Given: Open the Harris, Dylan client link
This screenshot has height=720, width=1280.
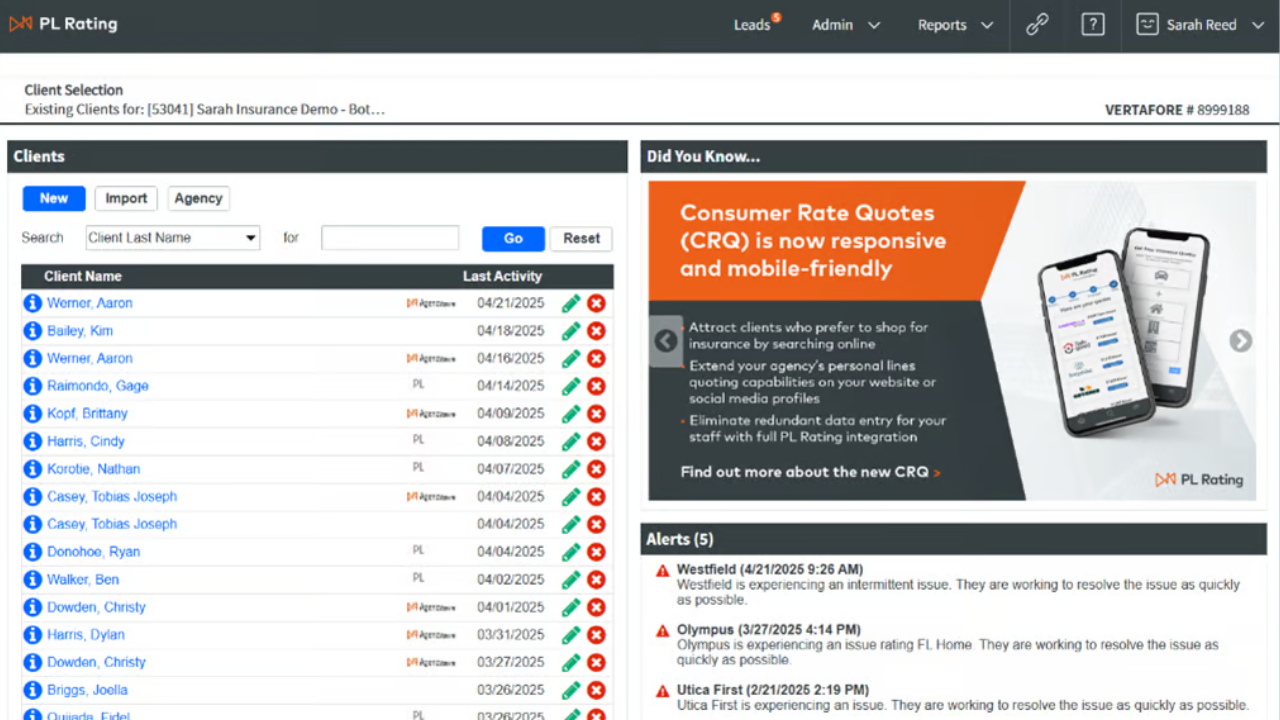Looking at the screenshot, I should pos(85,635).
